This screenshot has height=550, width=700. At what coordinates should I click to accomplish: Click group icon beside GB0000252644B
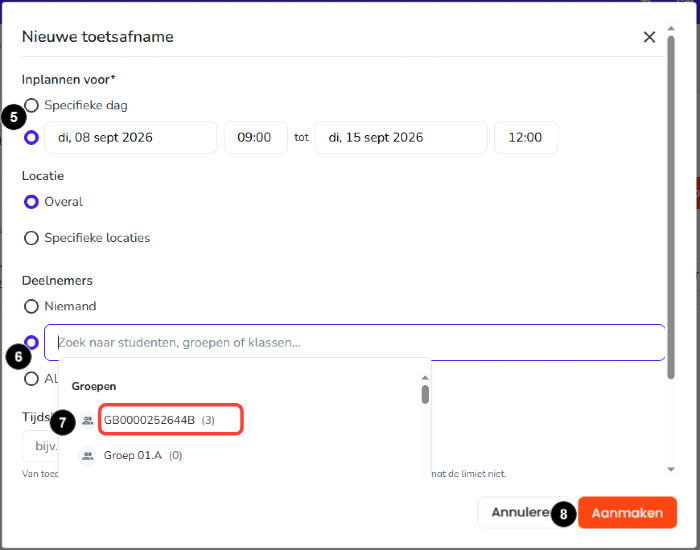pyautogui.click(x=88, y=420)
